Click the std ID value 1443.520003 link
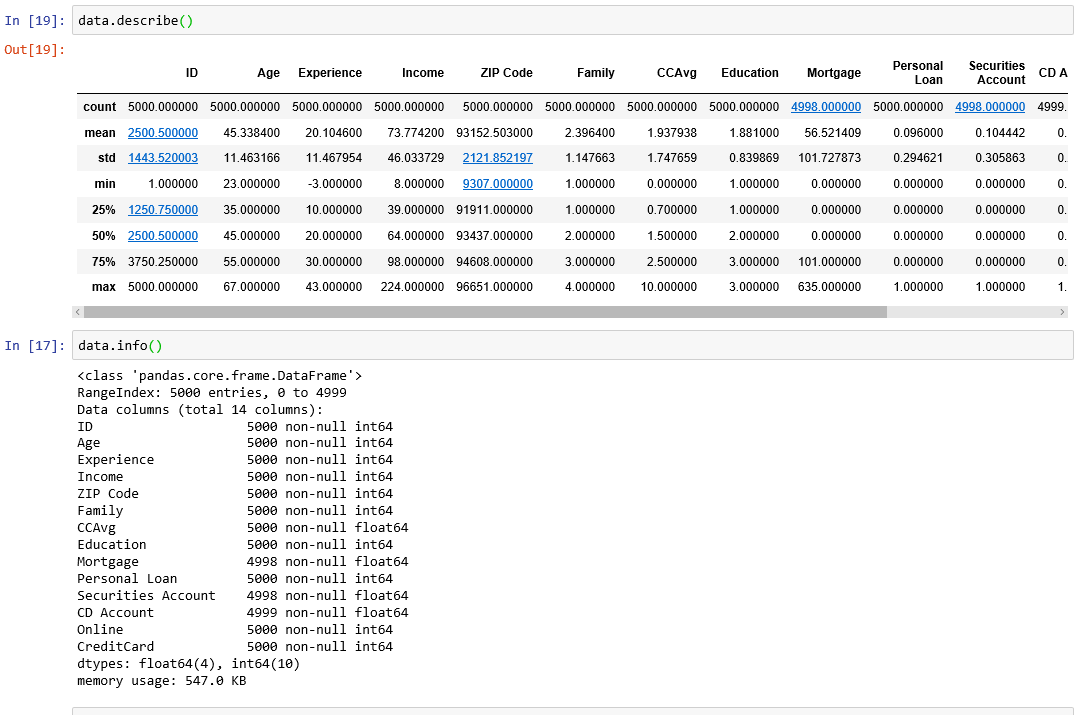Image resolution: width=1083 pixels, height=715 pixels. (x=162, y=159)
